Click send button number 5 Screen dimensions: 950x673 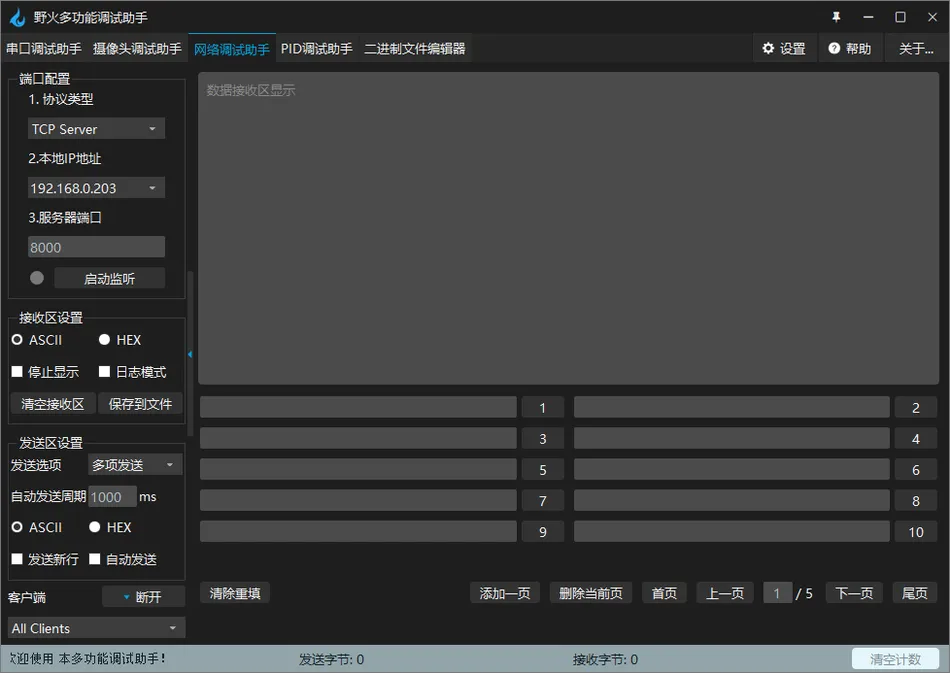543,469
